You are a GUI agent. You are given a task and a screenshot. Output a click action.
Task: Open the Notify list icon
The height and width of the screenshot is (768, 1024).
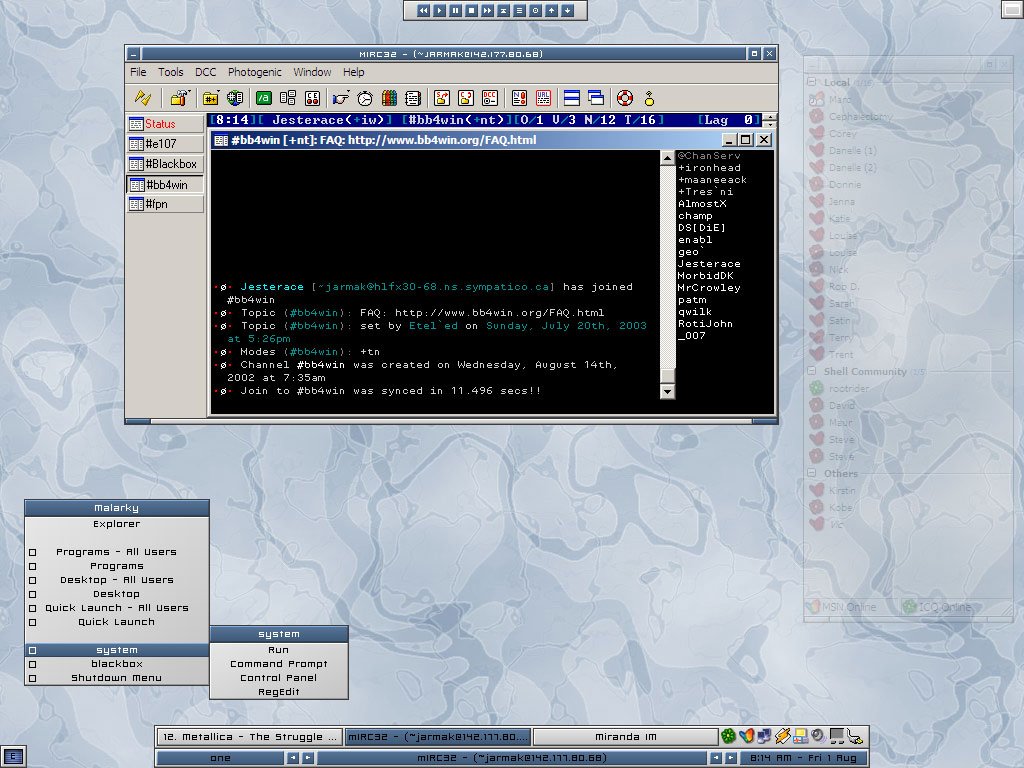pos(519,99)
